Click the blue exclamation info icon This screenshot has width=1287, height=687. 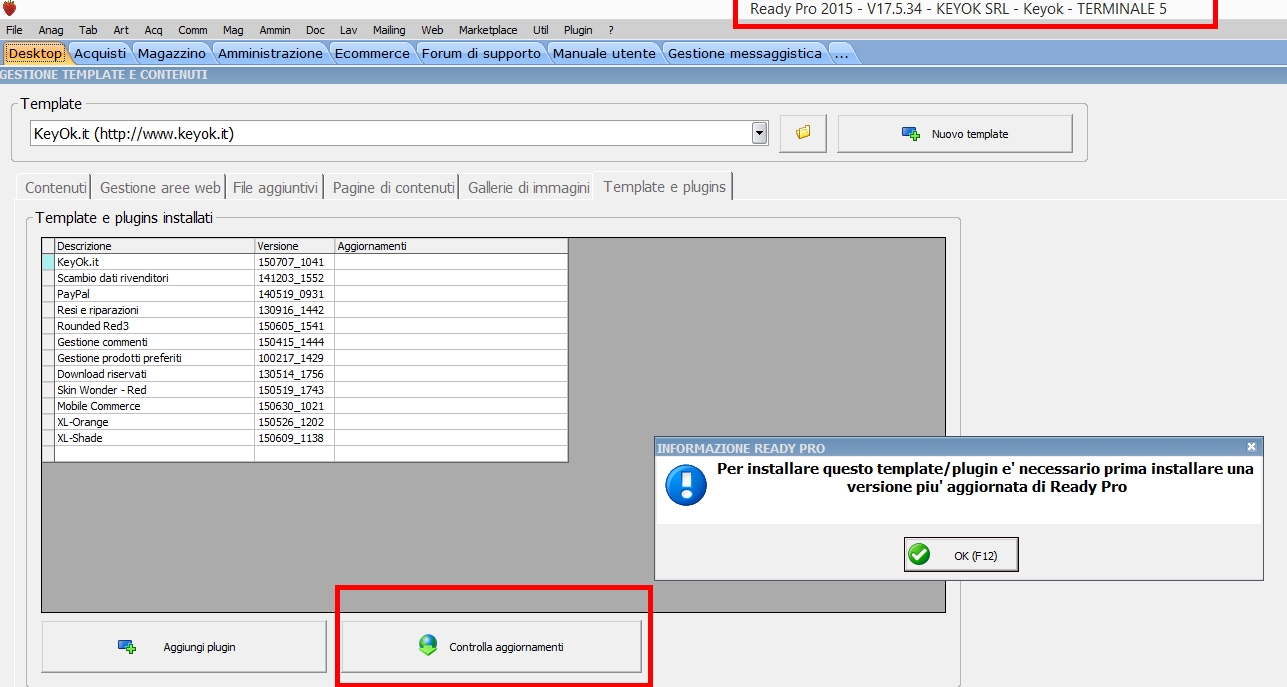pos(686,485)
